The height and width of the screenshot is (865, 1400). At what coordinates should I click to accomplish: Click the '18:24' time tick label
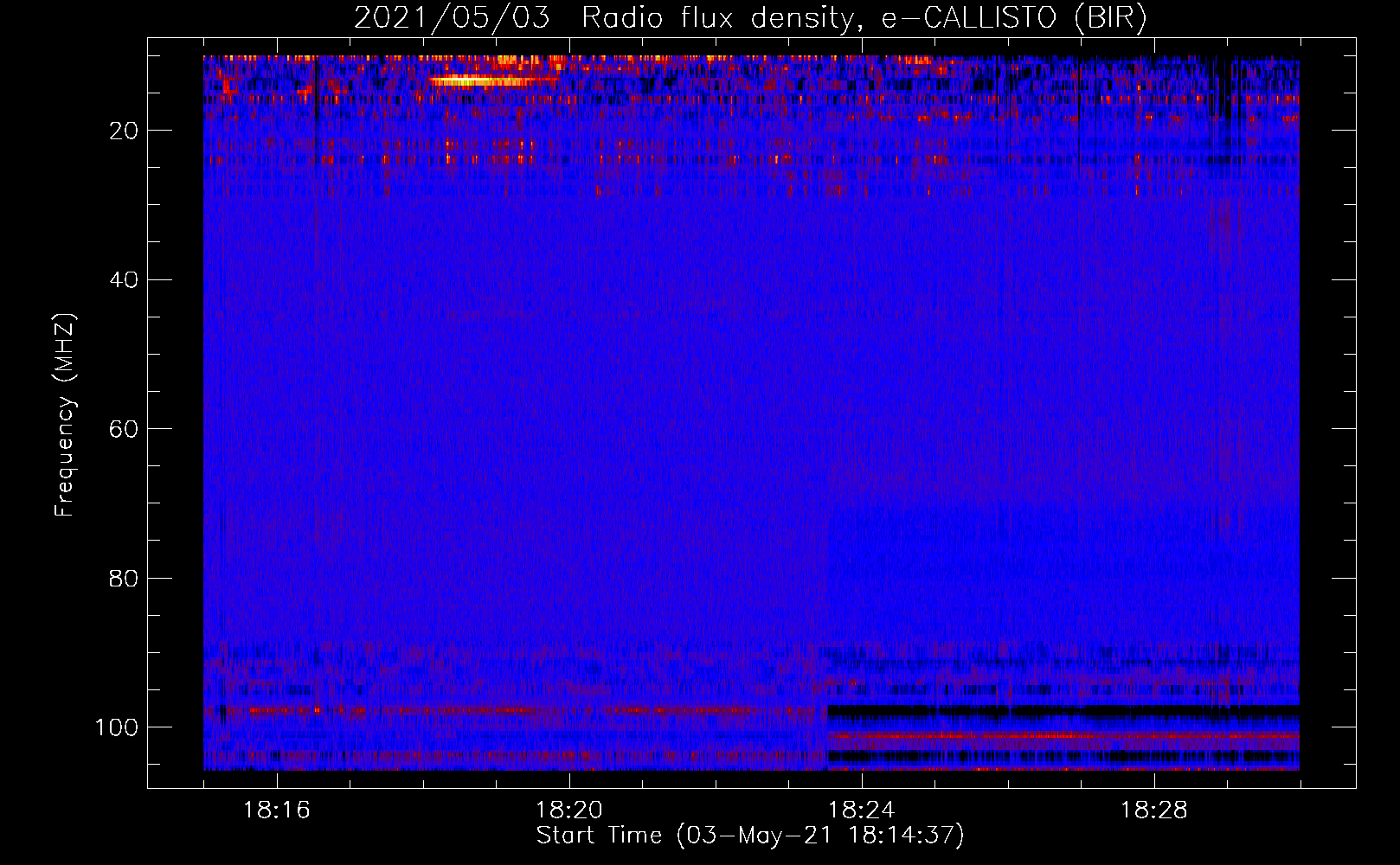(862, 811)
